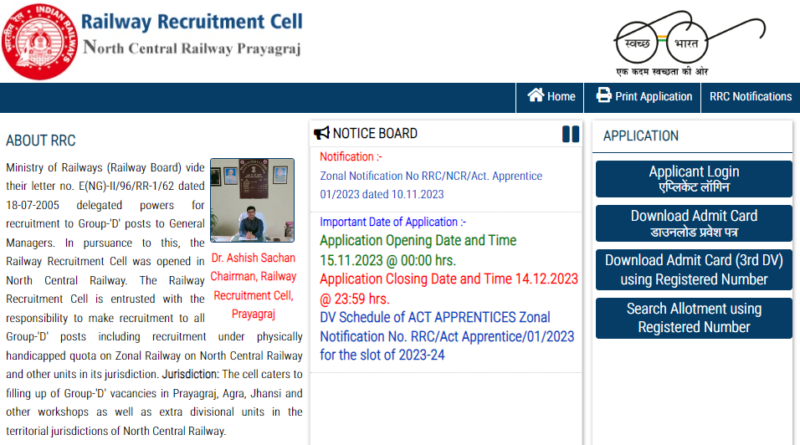Open the Applicant Login button
800x445 pixels.
(x=694, y=179)
